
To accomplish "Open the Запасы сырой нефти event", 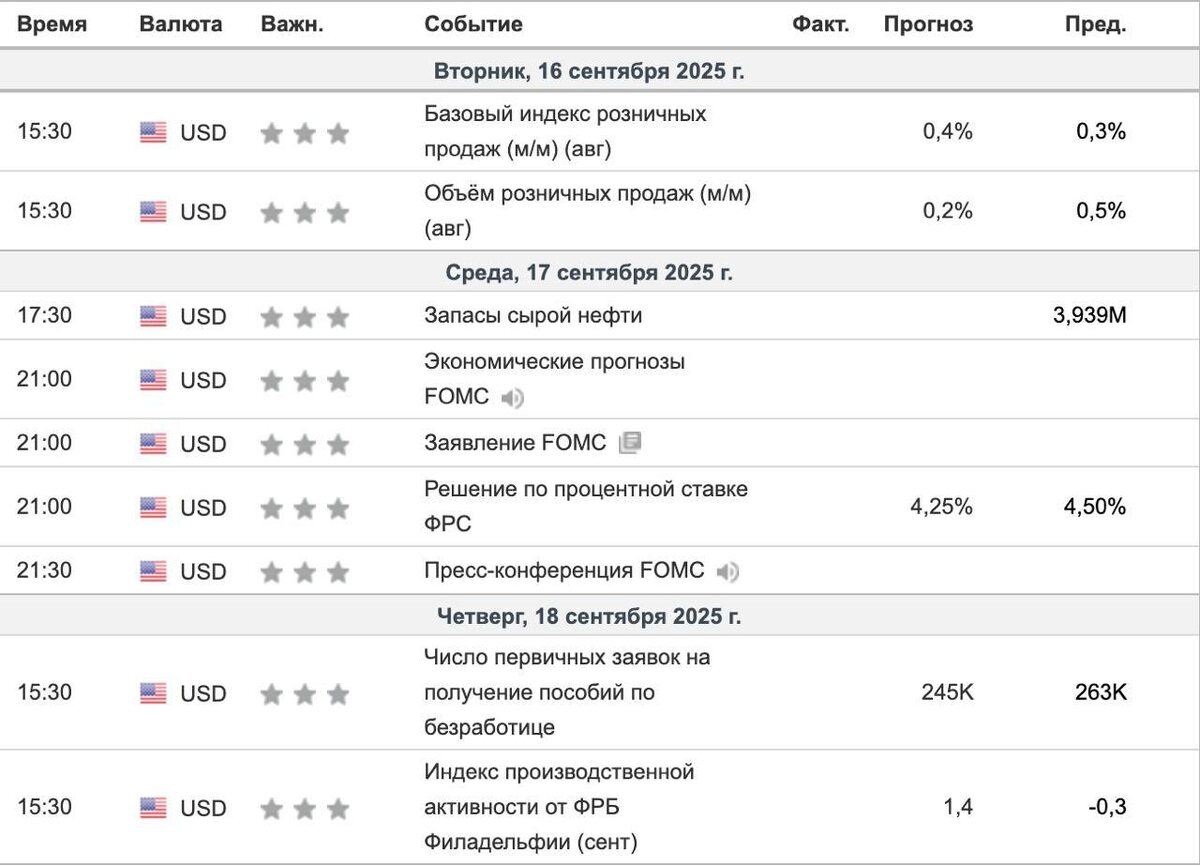I will tap(533, 316).
